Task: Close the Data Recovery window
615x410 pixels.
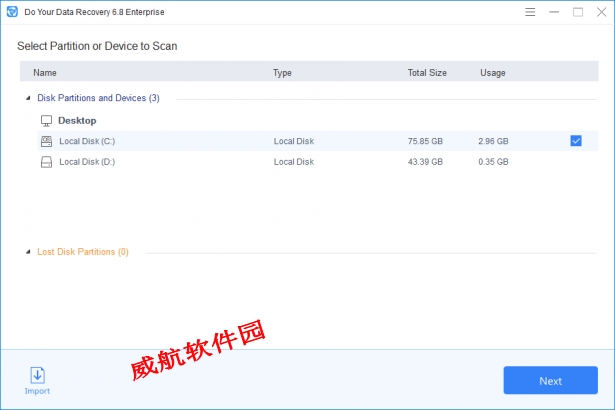Action: click(601, 12)
